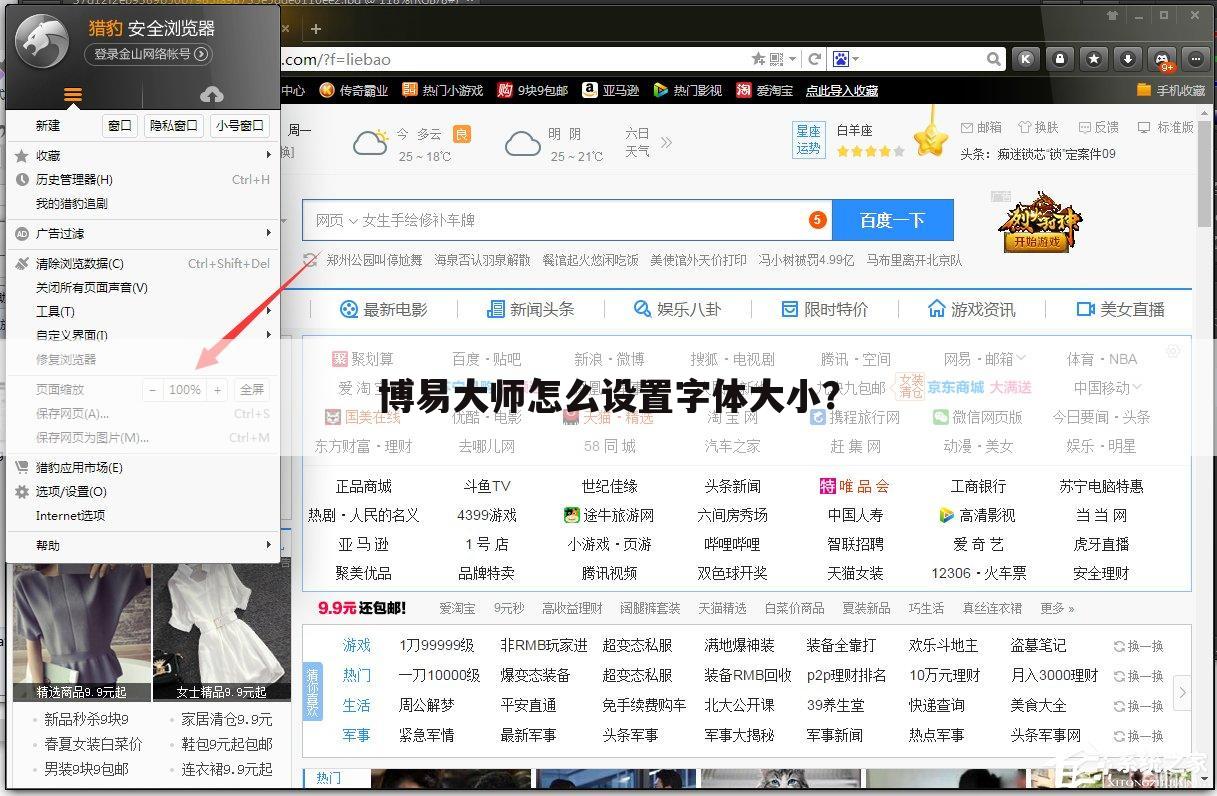
Task: Open the 网页 search type dropdown
Action: pyautogui.click(x=336, y=220)
